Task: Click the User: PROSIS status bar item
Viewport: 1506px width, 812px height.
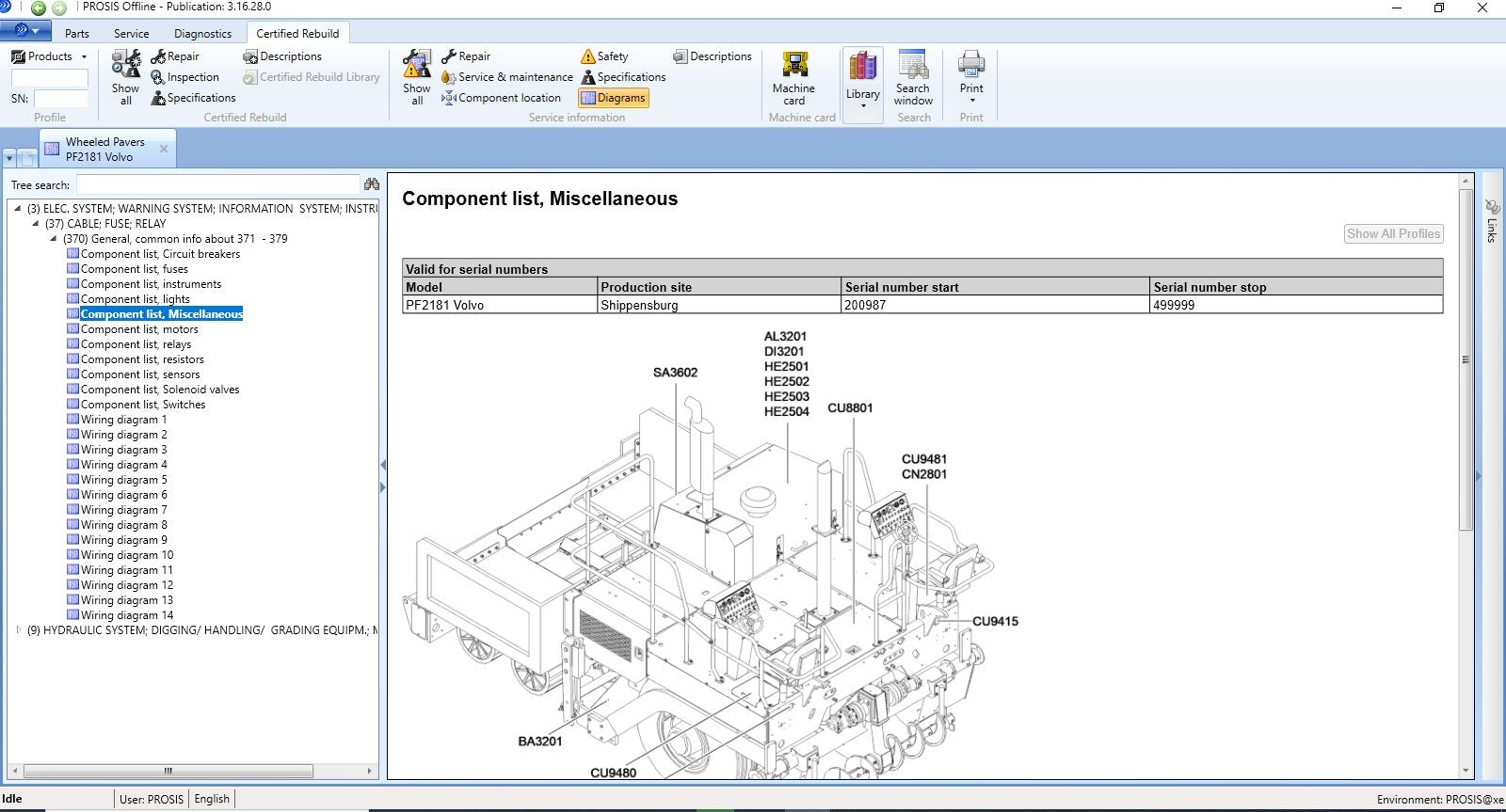Action: click(x=152, y=799)
